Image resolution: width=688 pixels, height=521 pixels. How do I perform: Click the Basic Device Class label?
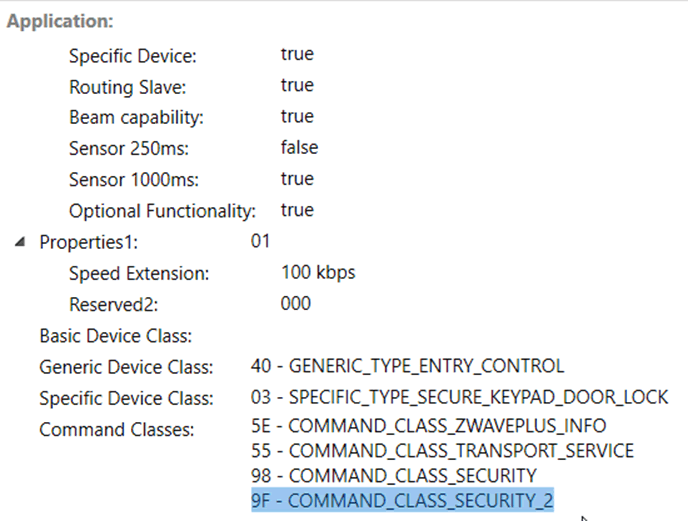(116, 336)
